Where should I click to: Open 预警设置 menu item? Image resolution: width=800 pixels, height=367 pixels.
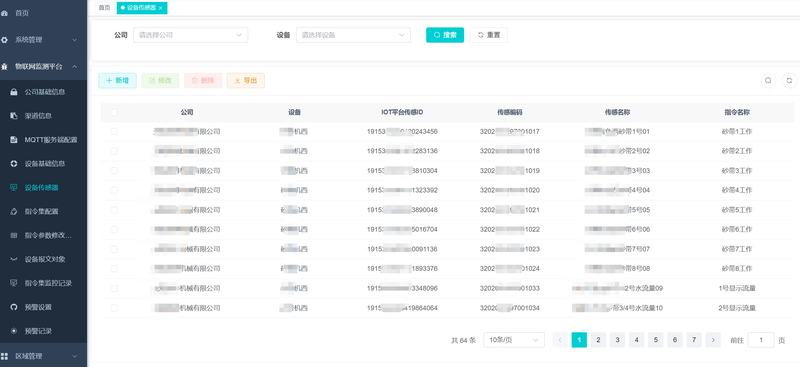tap(43, 307)
